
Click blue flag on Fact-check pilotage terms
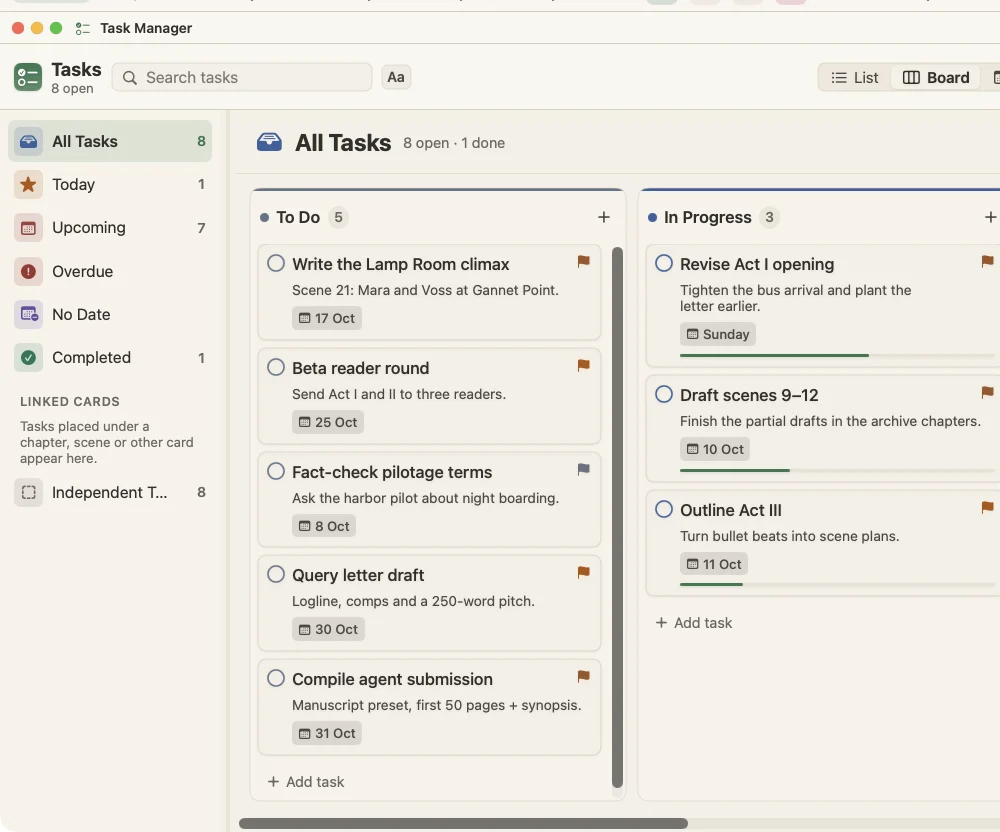pos(584,469)
